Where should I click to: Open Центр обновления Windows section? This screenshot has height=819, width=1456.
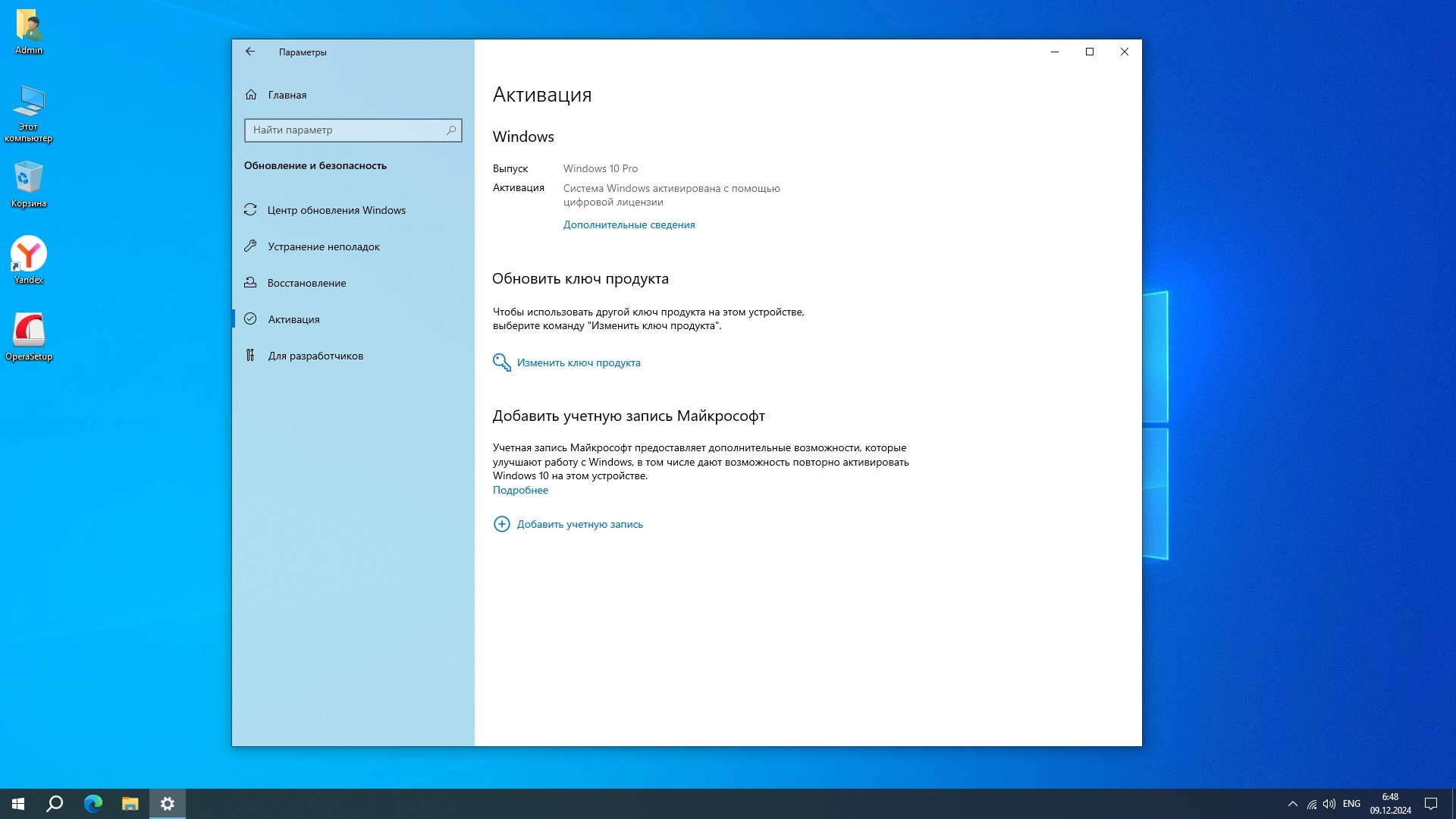click(336, 210)
